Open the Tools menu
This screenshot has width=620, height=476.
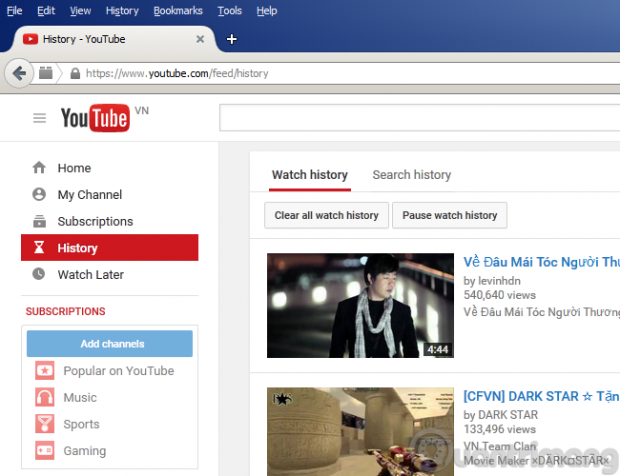tap(229, 11)
